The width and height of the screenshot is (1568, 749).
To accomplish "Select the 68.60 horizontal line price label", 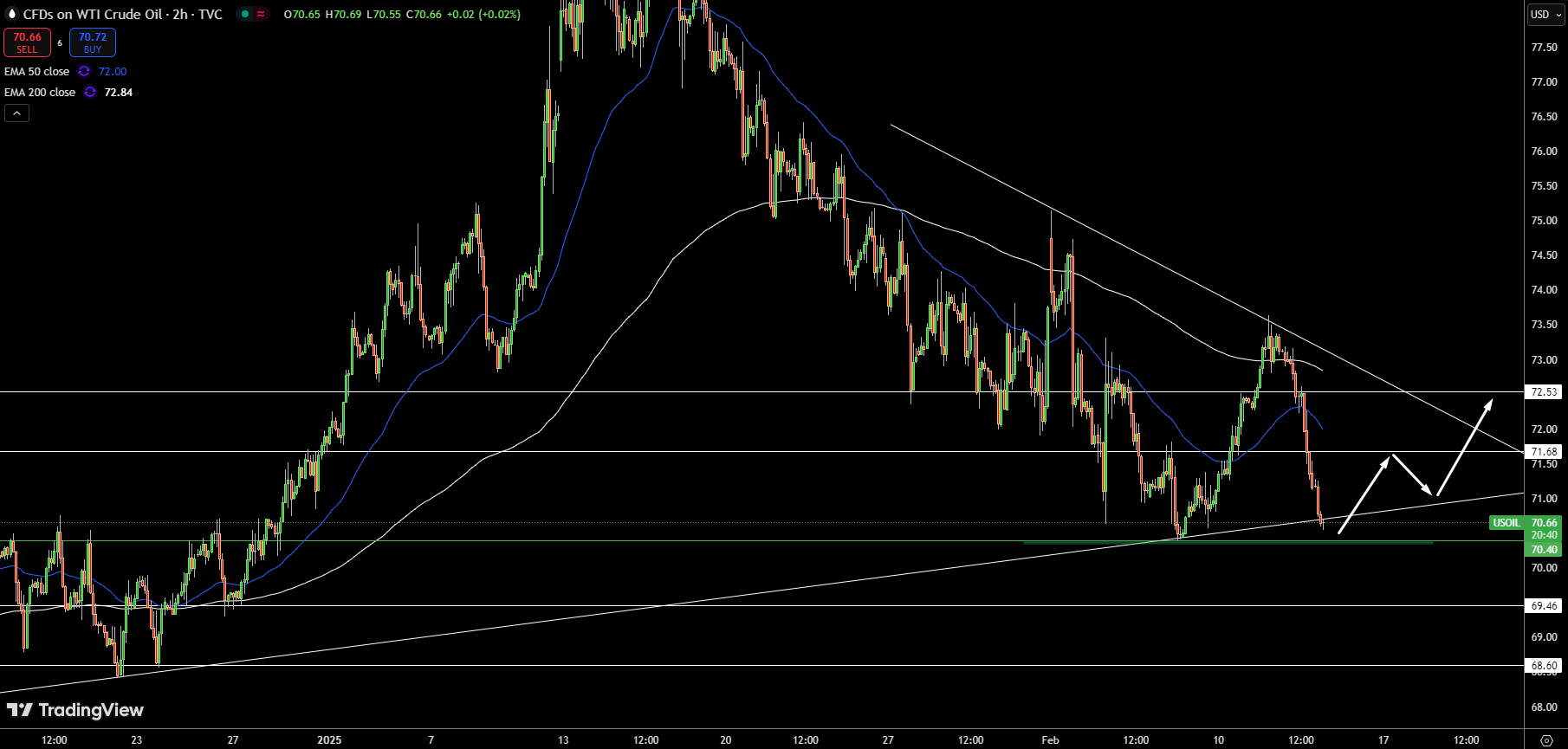I will coord(1545,666).
